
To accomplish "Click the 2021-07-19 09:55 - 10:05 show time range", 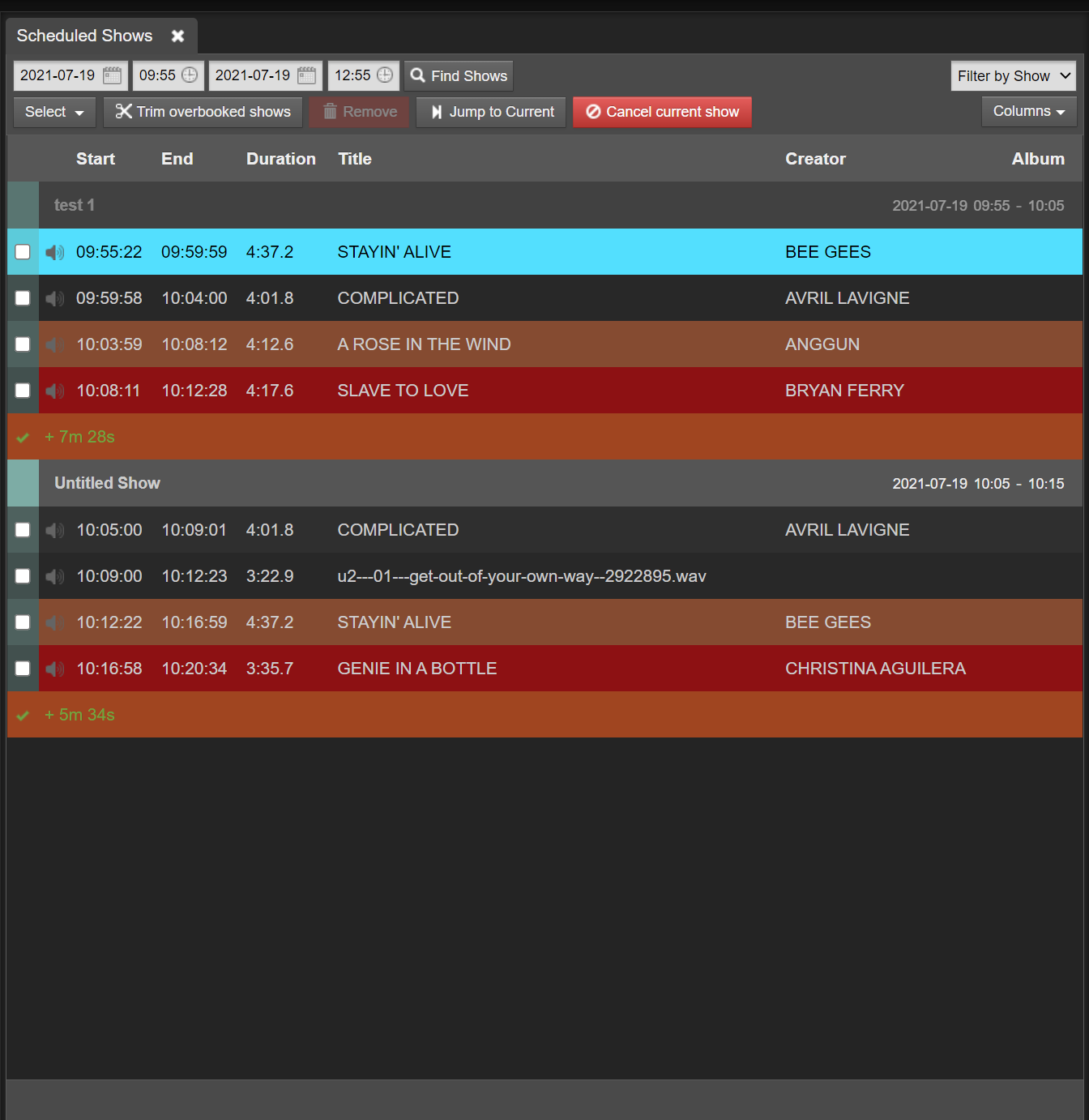I will click(x=978, y=206).
